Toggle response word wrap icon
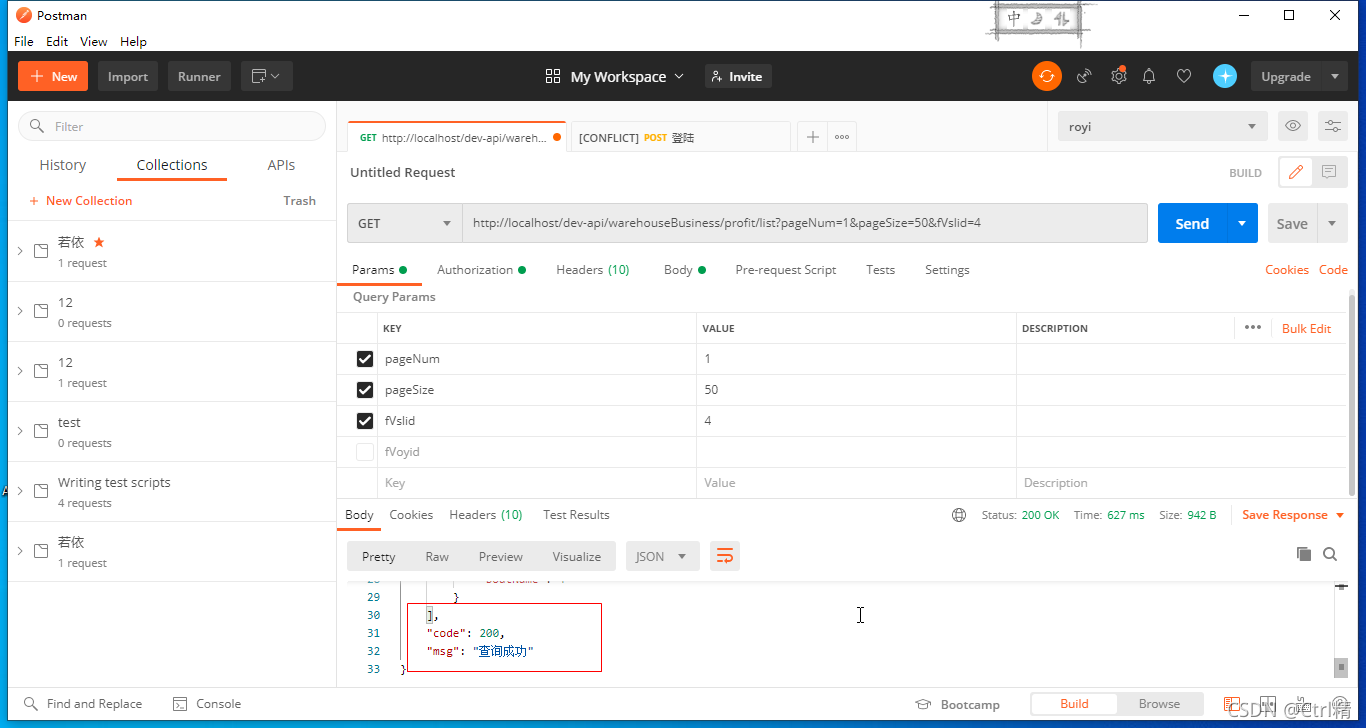 click(x=725, y=556)
